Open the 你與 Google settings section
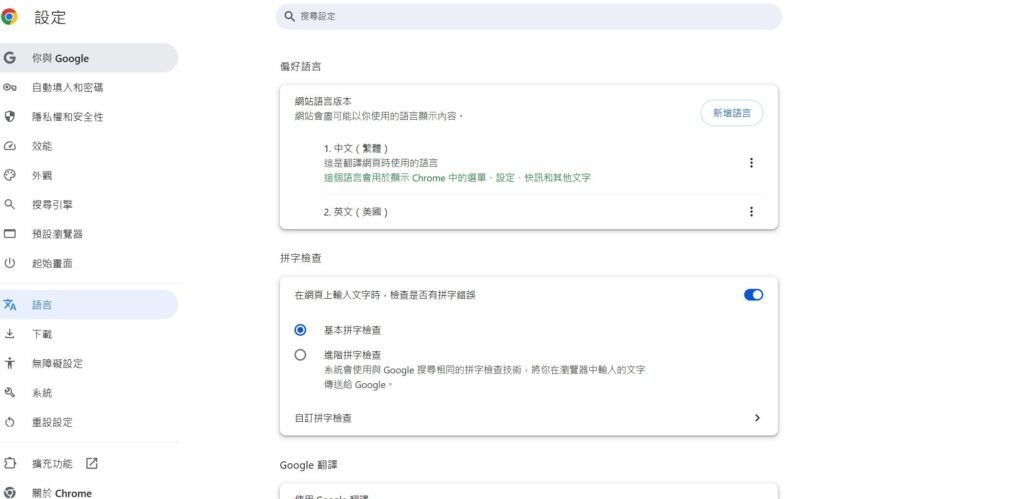Viewport: 1024px width, 499px height. coord(89,58)
